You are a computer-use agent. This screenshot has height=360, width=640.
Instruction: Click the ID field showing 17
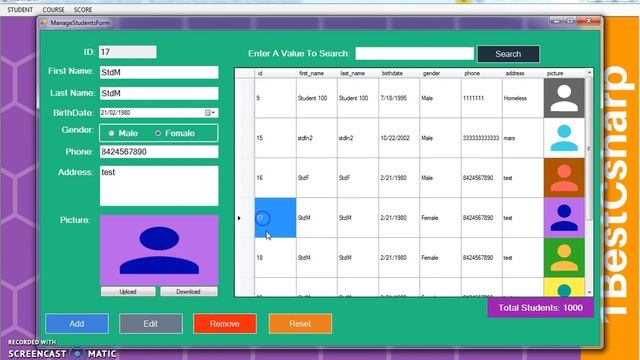(128, 52)
